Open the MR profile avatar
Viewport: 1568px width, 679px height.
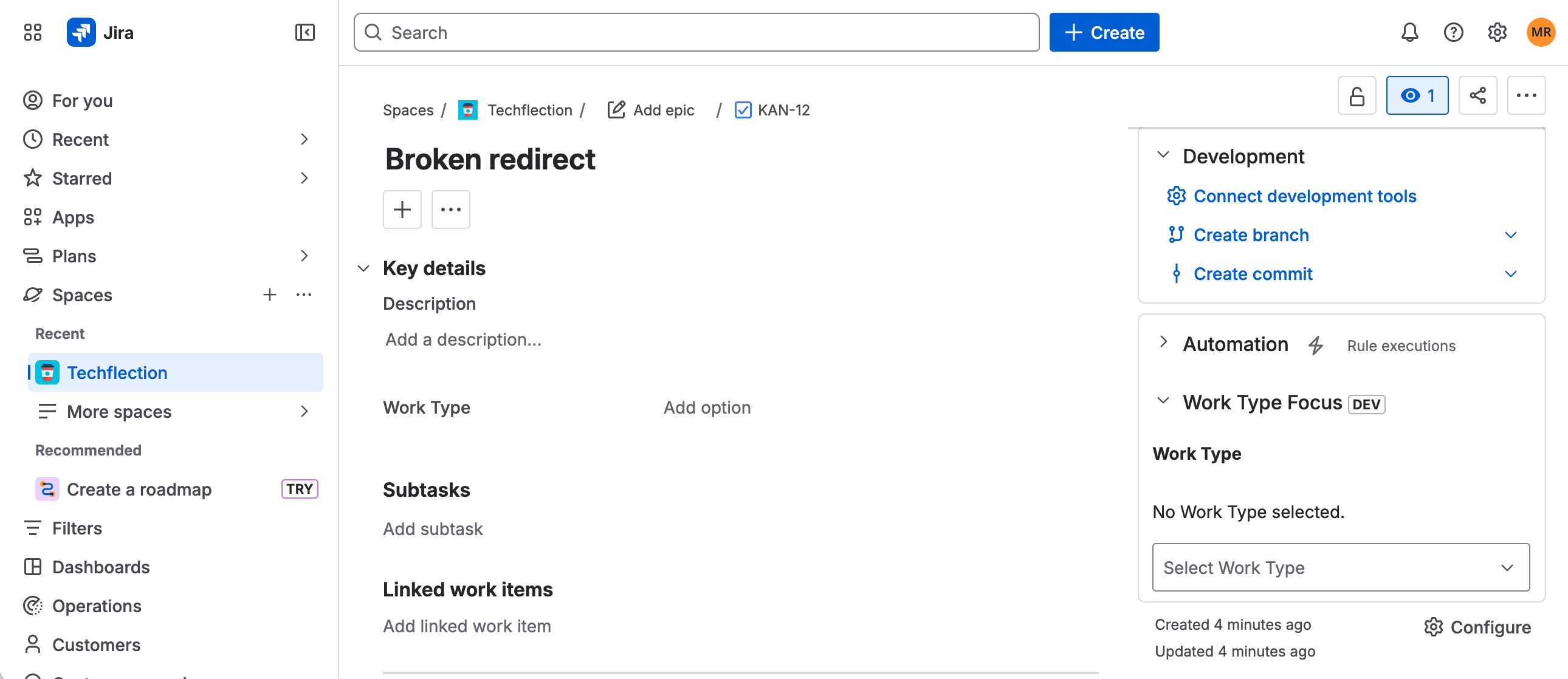1541,32
